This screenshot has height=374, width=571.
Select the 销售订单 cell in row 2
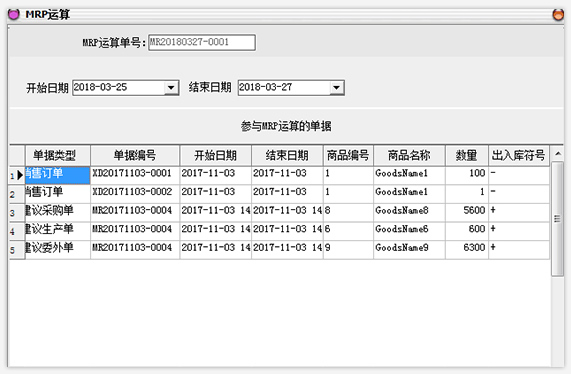58,194
